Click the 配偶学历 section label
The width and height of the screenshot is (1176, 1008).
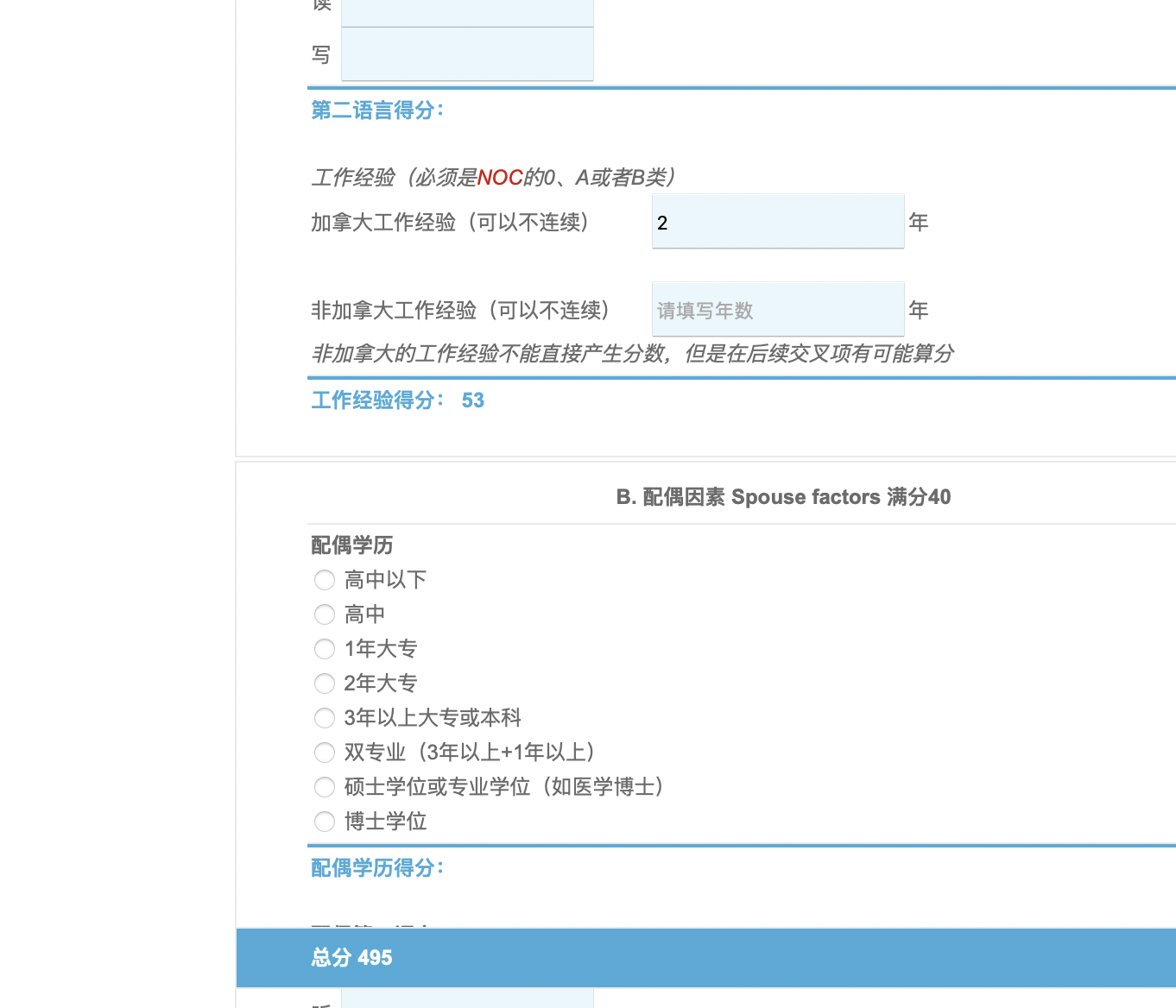[x=352, y=545]
